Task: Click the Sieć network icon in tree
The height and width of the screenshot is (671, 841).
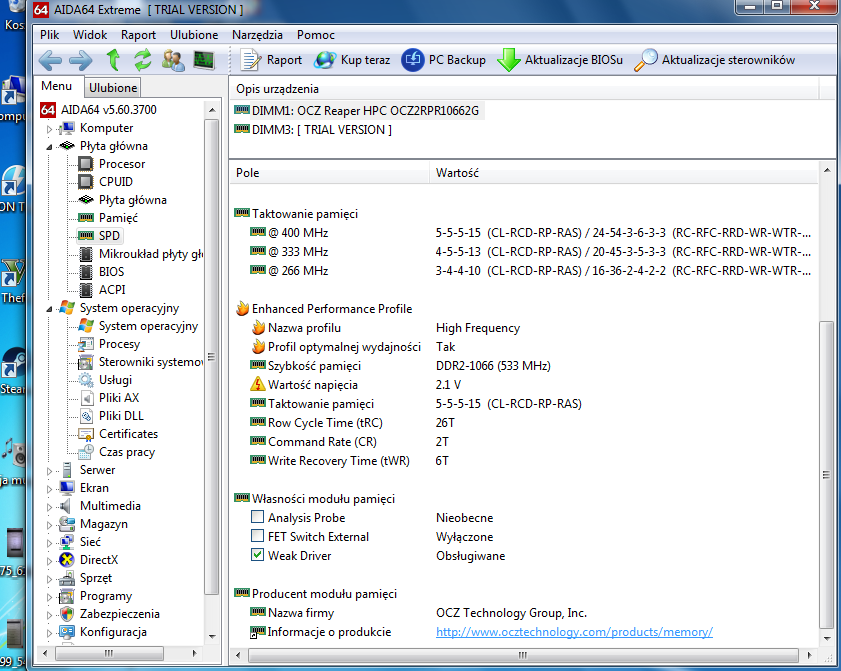Action: [67, 542]
